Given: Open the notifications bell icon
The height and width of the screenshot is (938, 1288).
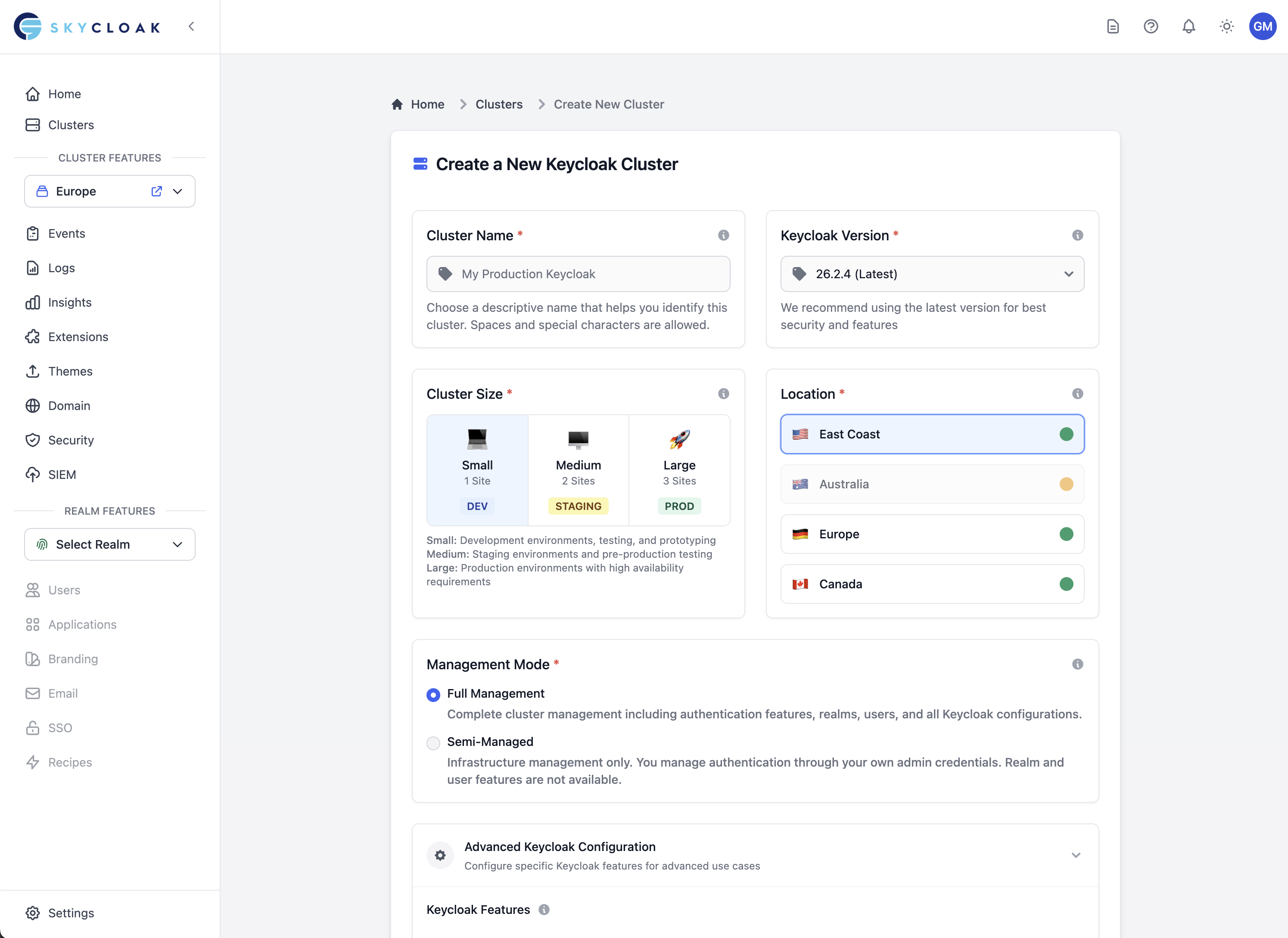Looking at the screenshot, I should point(1188,26).
